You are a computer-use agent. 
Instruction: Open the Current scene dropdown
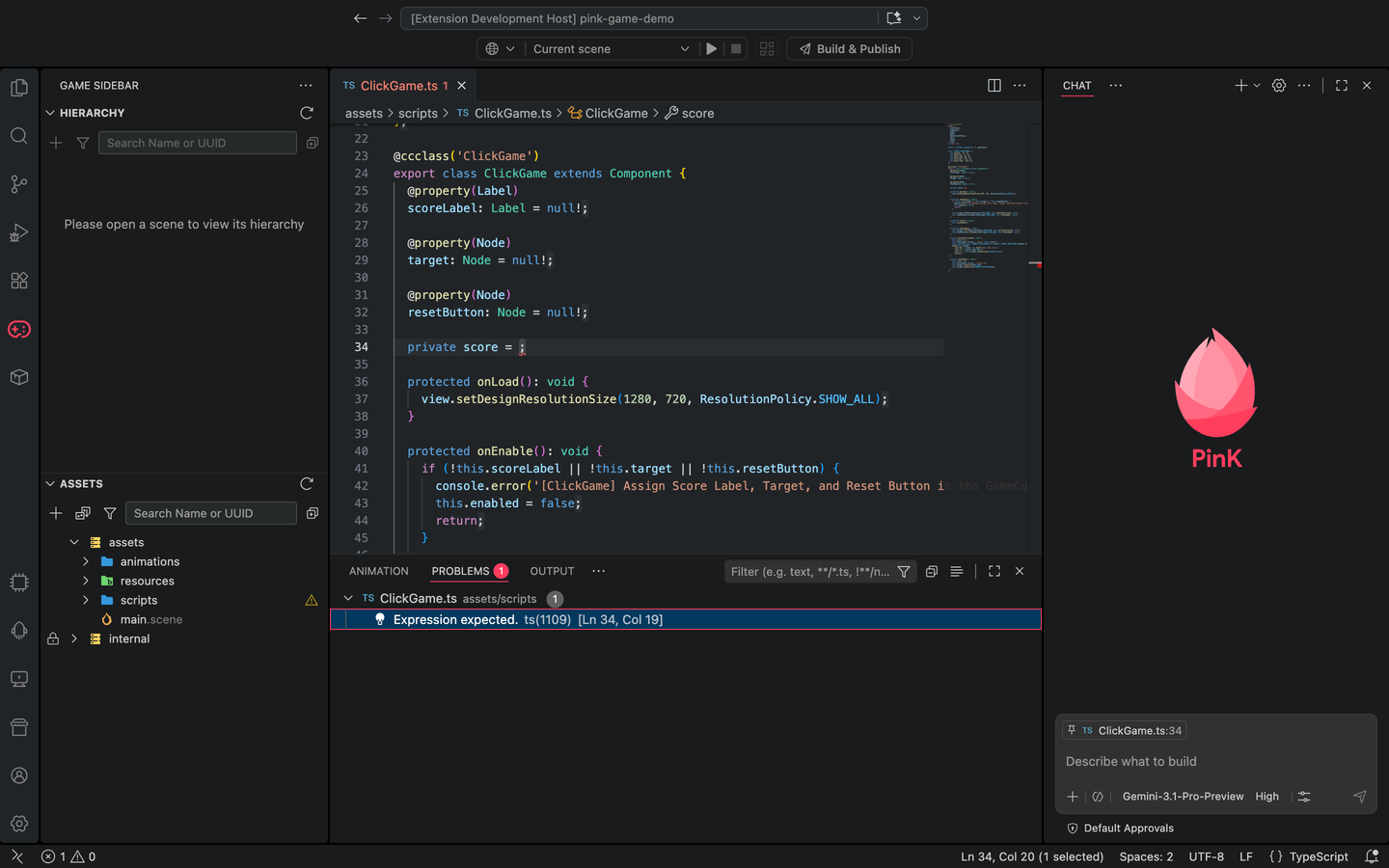(612, 49)
